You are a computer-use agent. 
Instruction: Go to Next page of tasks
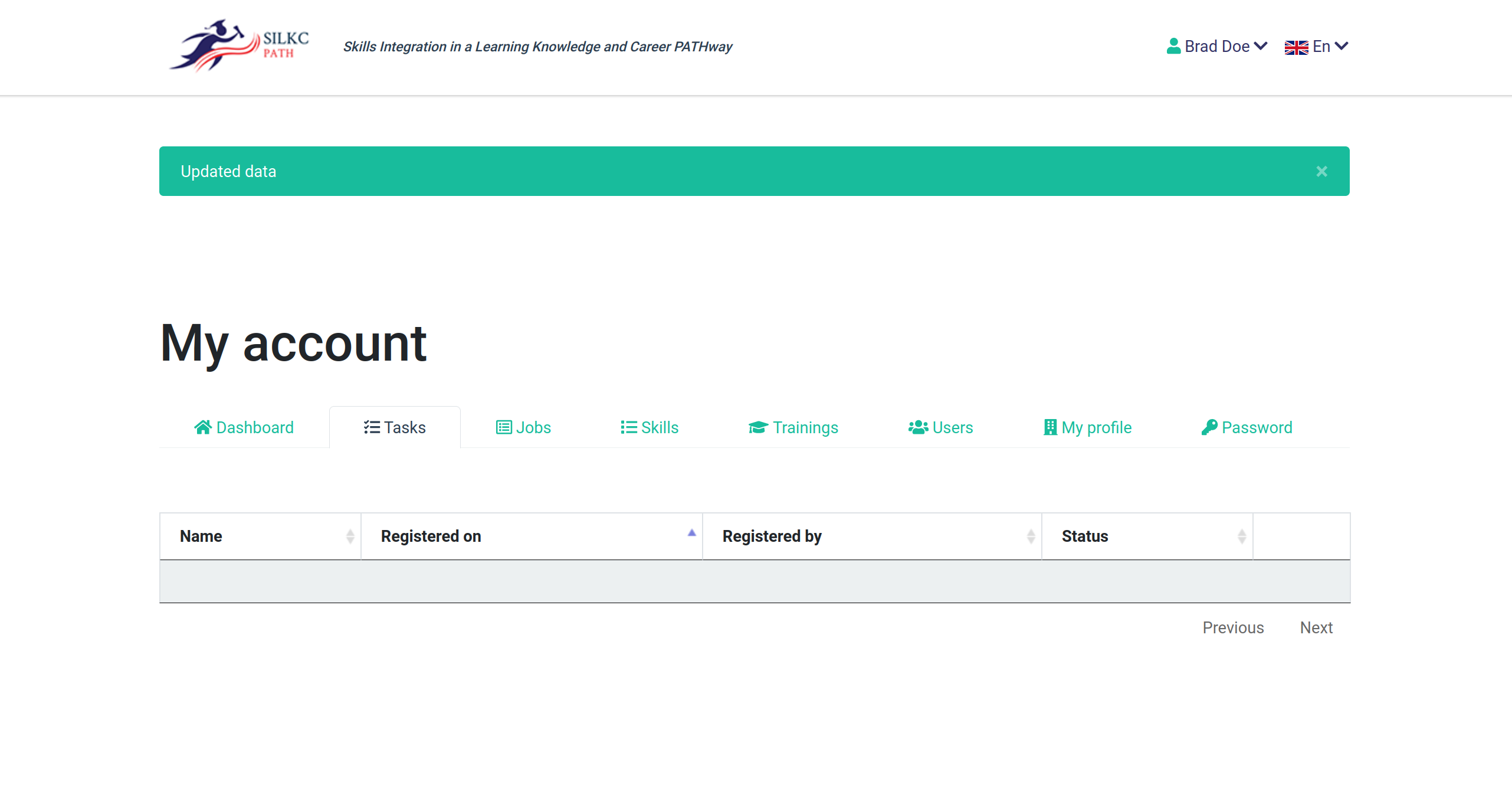click(1316, 627)
